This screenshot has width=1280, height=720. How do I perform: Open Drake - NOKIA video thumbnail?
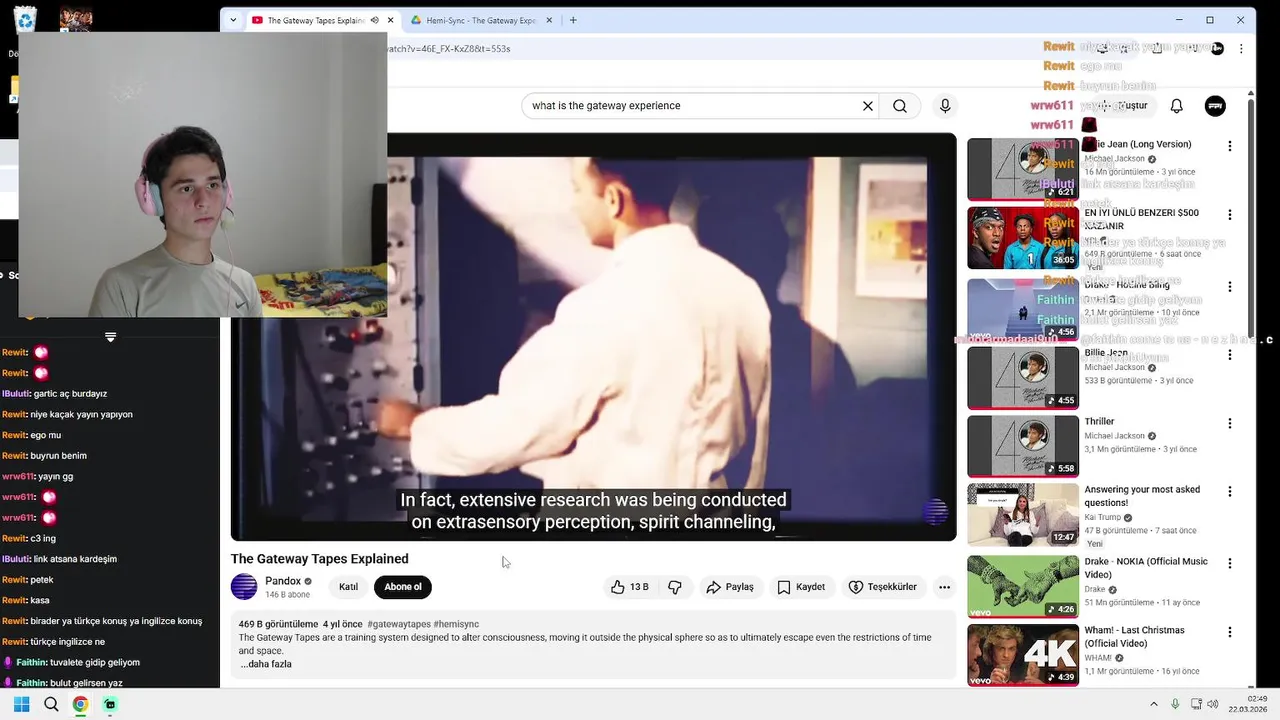click(1023, 586)
